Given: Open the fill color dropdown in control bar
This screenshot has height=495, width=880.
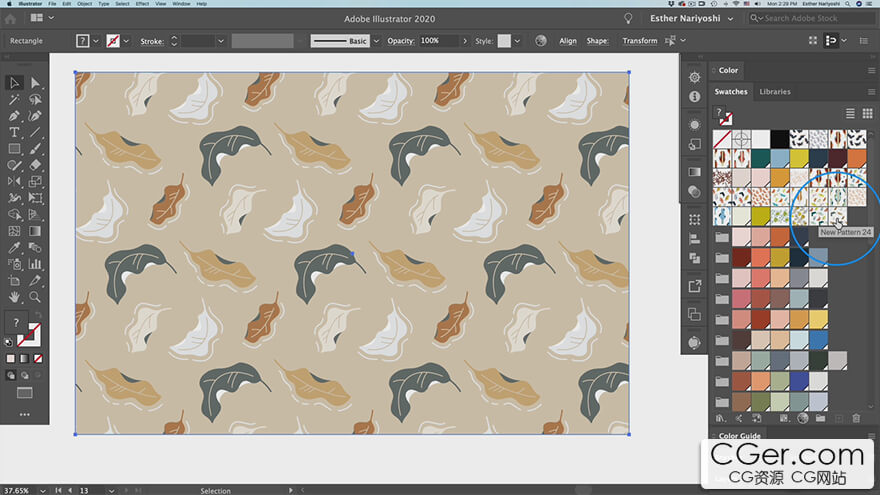Looking at the screenshot, I should coord(96,41).
